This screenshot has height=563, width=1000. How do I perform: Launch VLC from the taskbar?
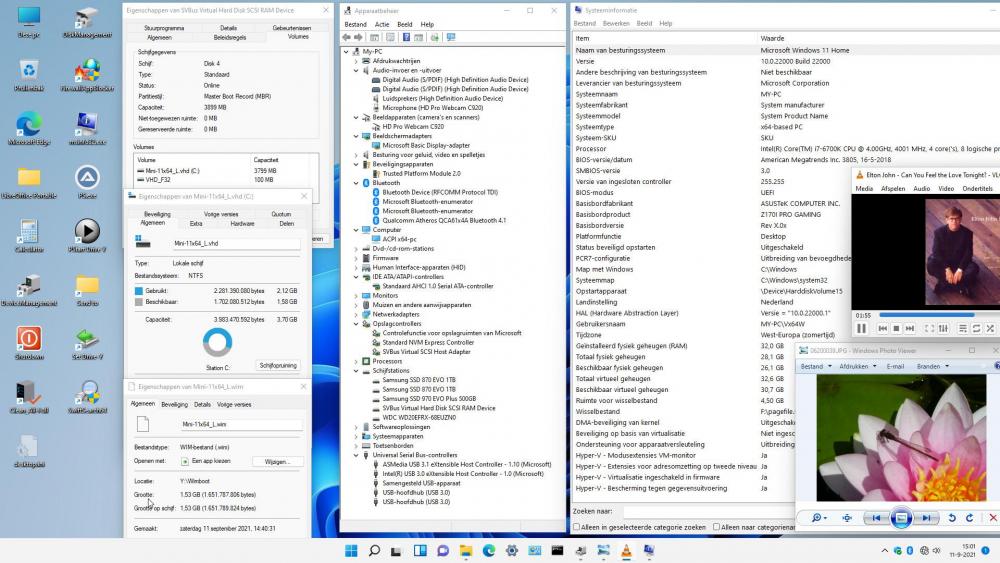(626, 551)
